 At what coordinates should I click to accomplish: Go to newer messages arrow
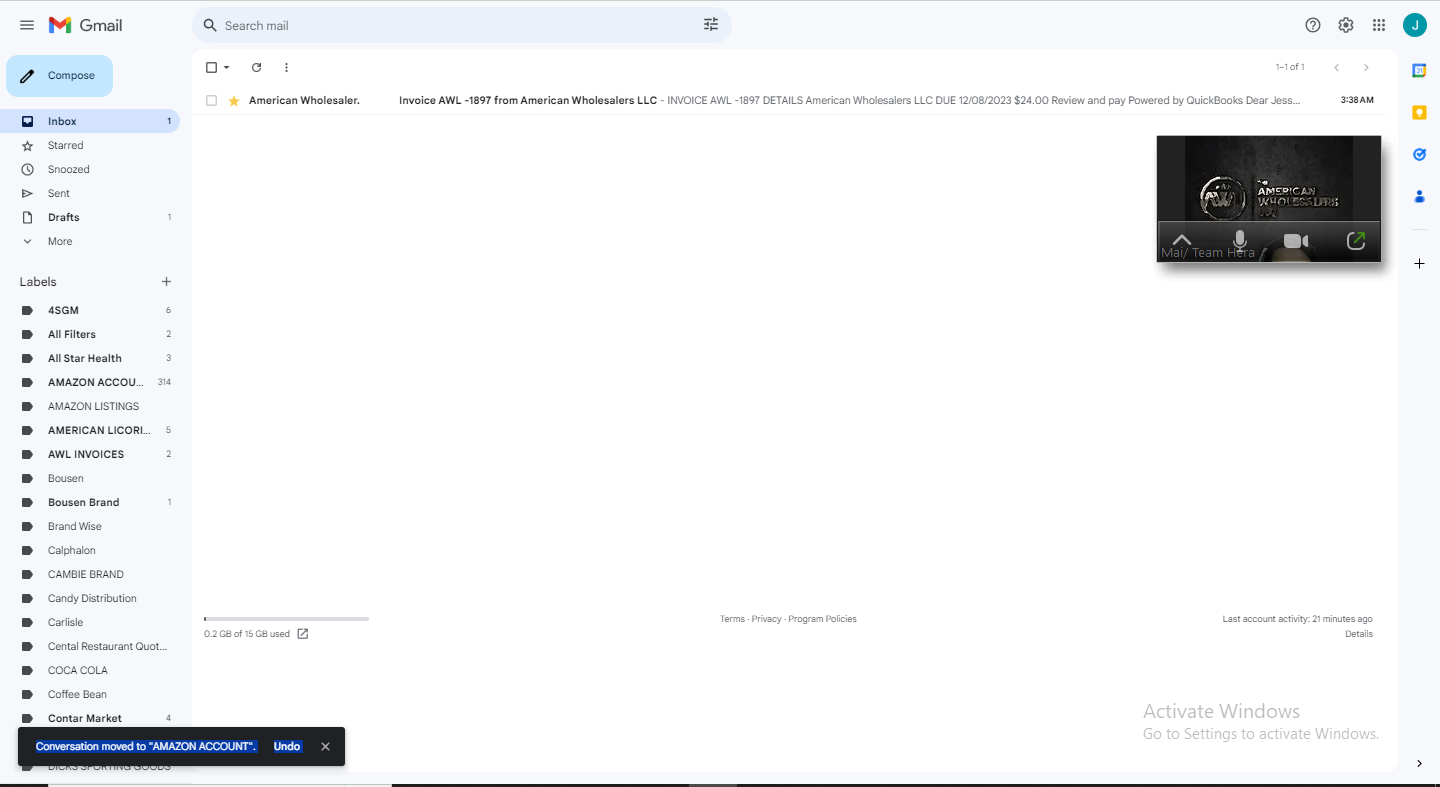coord(1336,67)
